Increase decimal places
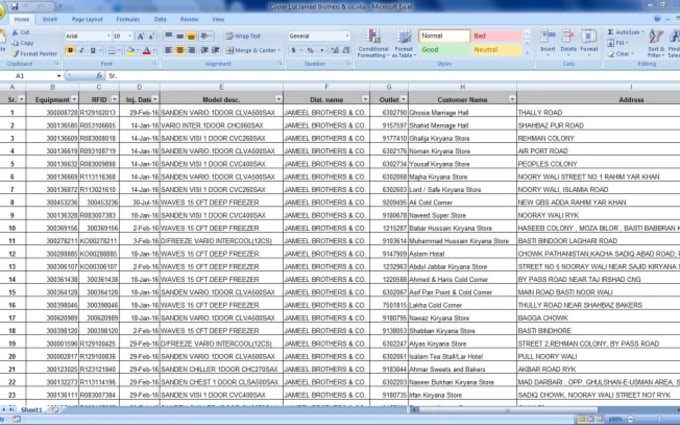 335,50
